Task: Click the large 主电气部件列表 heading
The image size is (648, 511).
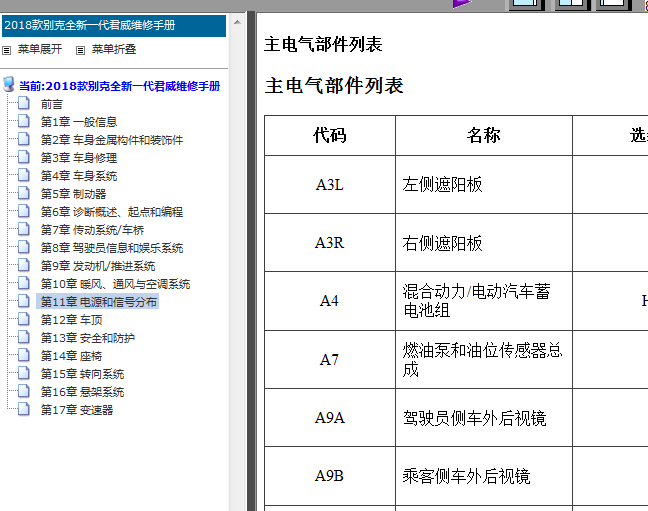Action: click(334, 86)
